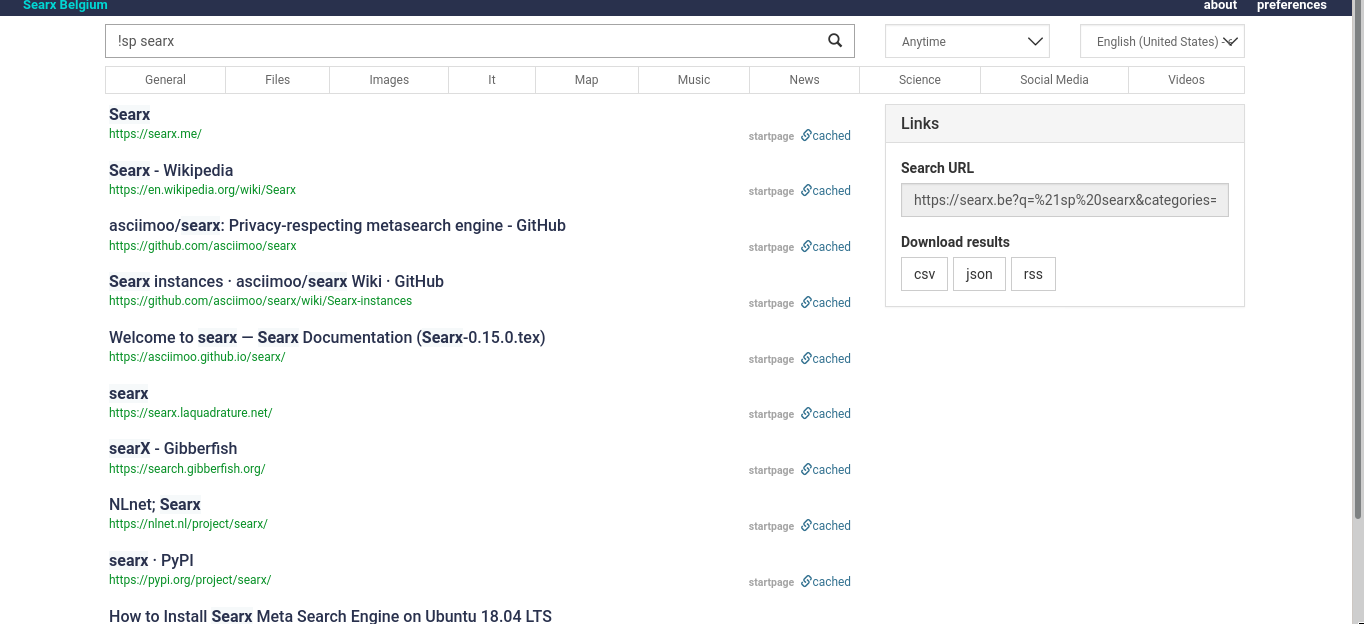
Task: Open the searx.laquadrature.net result link
Action: click(190, 412)
